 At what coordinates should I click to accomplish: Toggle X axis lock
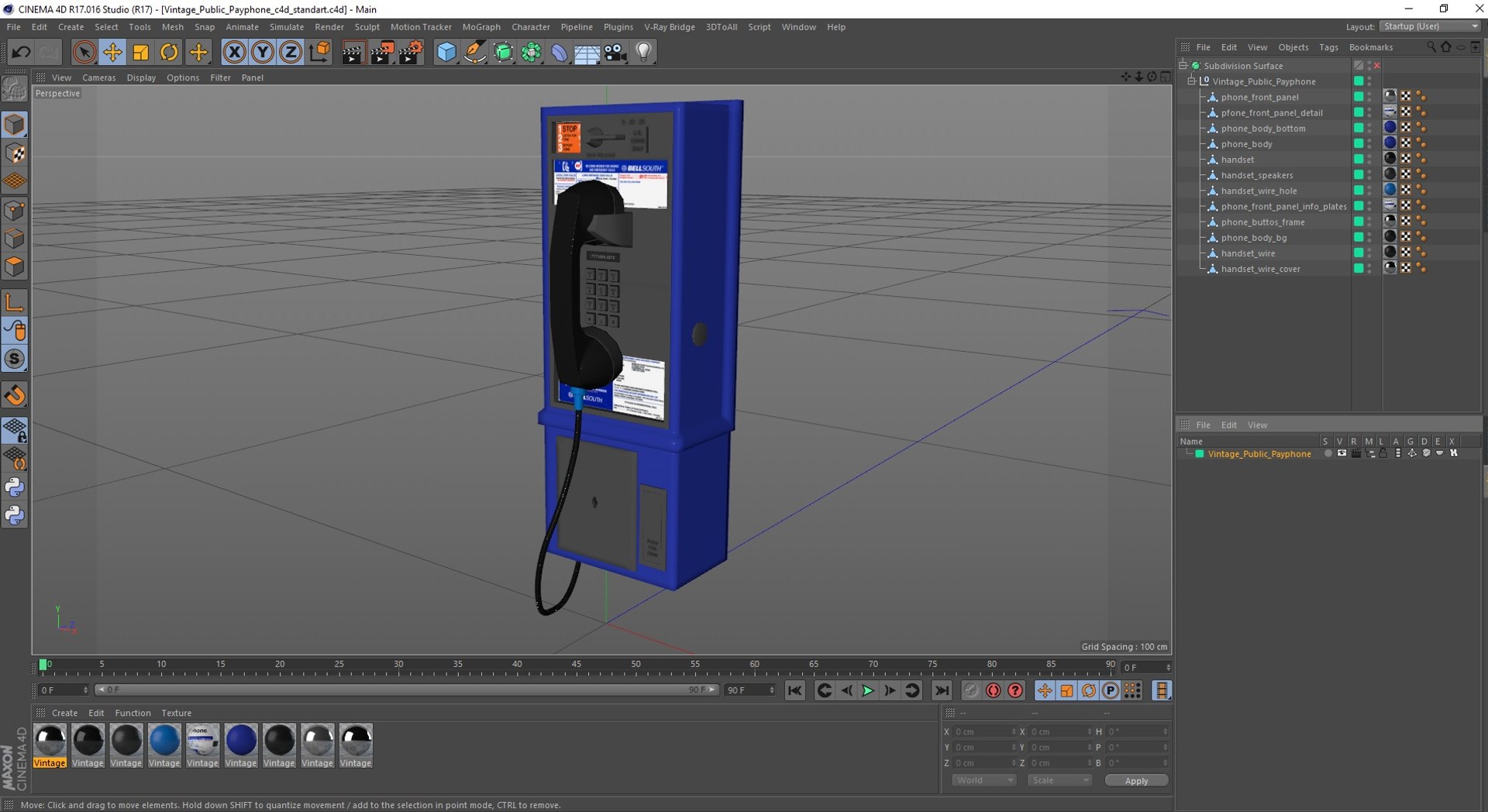click(234, 52)
